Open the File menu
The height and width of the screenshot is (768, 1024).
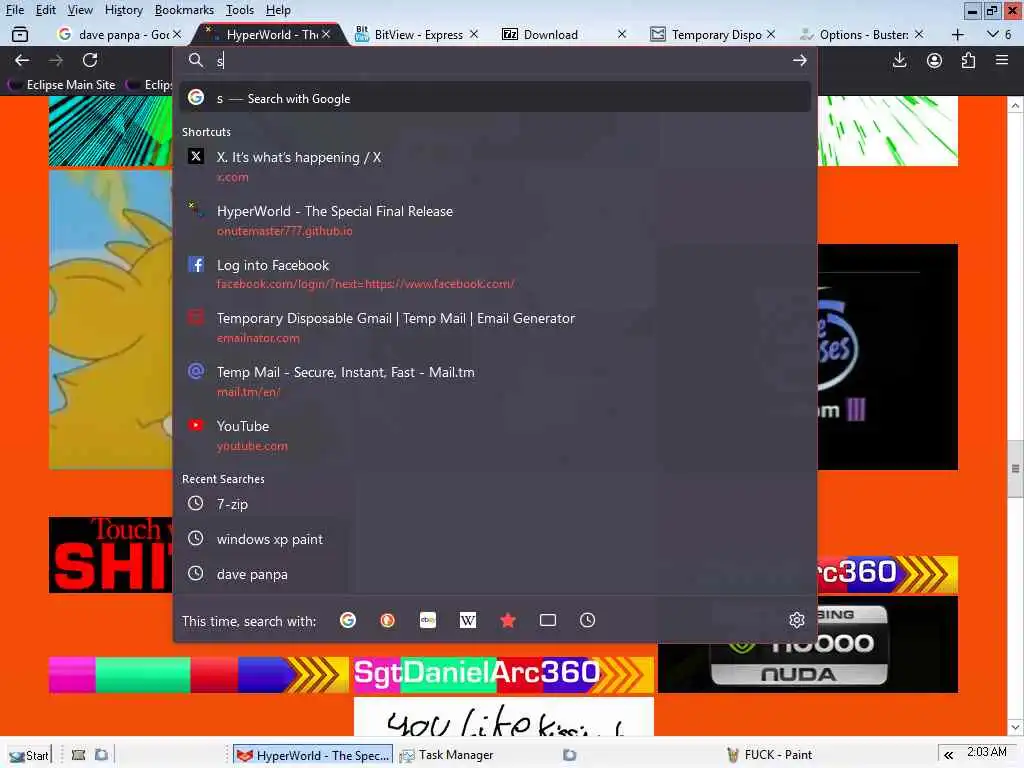click(14, 10)
